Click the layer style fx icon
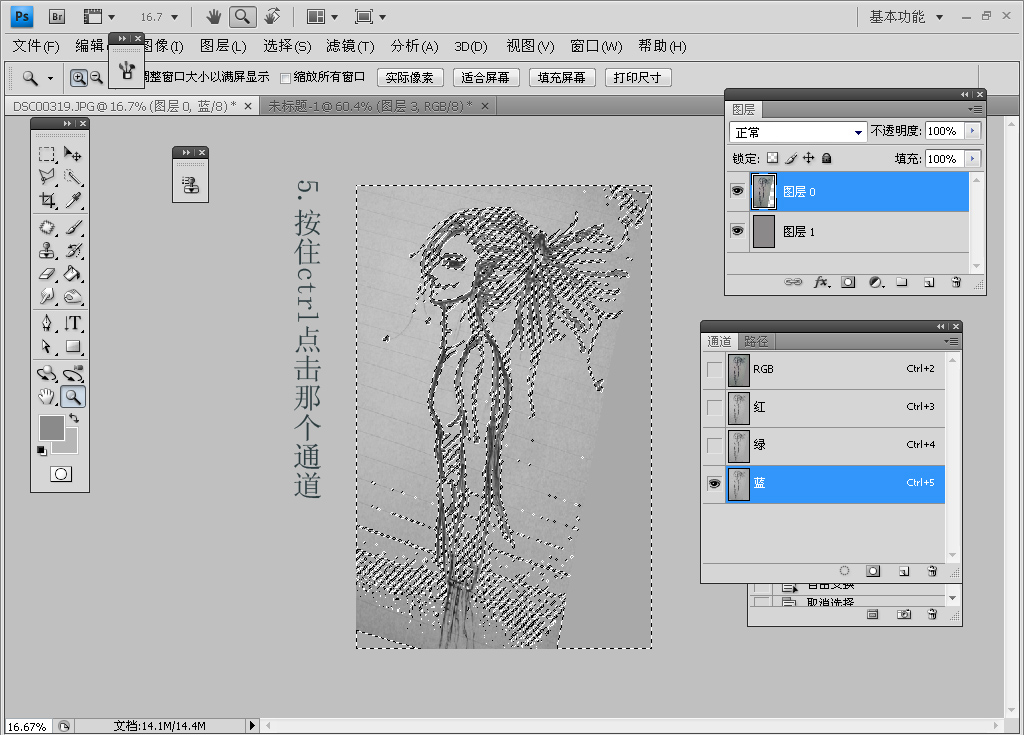This screenshot has height=735, width=1024. tap(821, 283)
